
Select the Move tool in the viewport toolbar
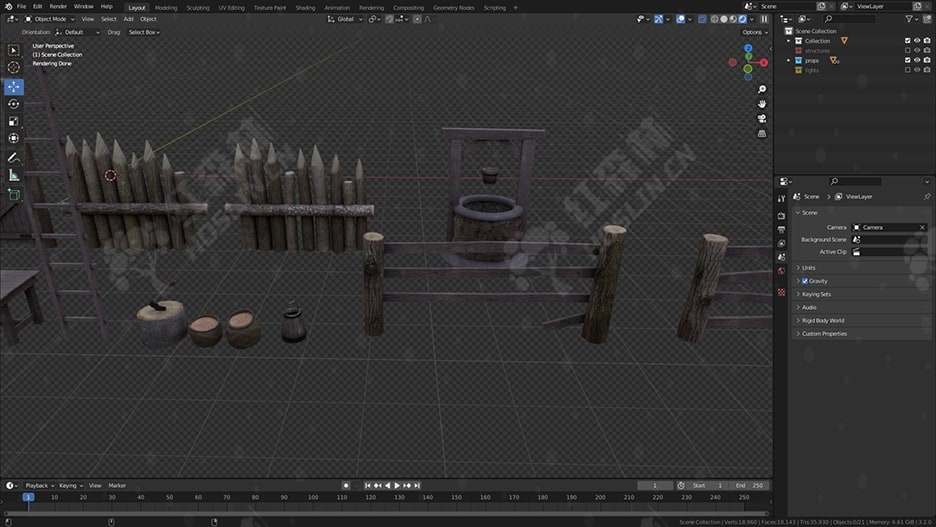click(x=14, y=87)
